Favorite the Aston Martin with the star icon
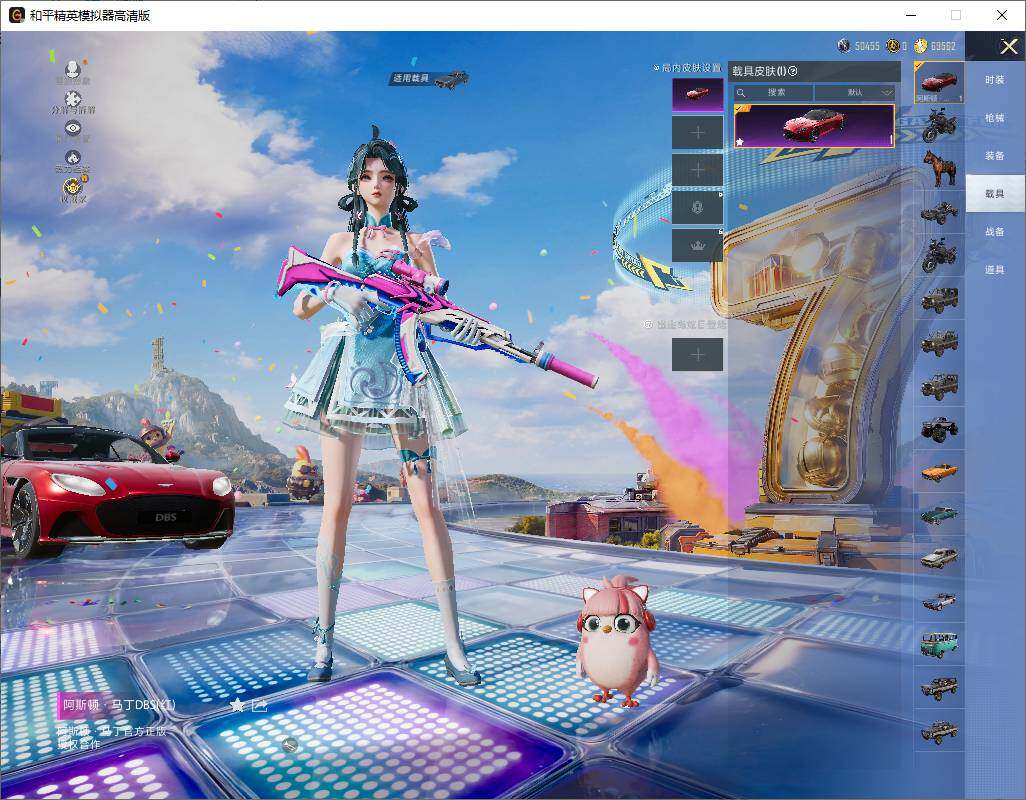The image size is (1026, 800). (237, 705)
